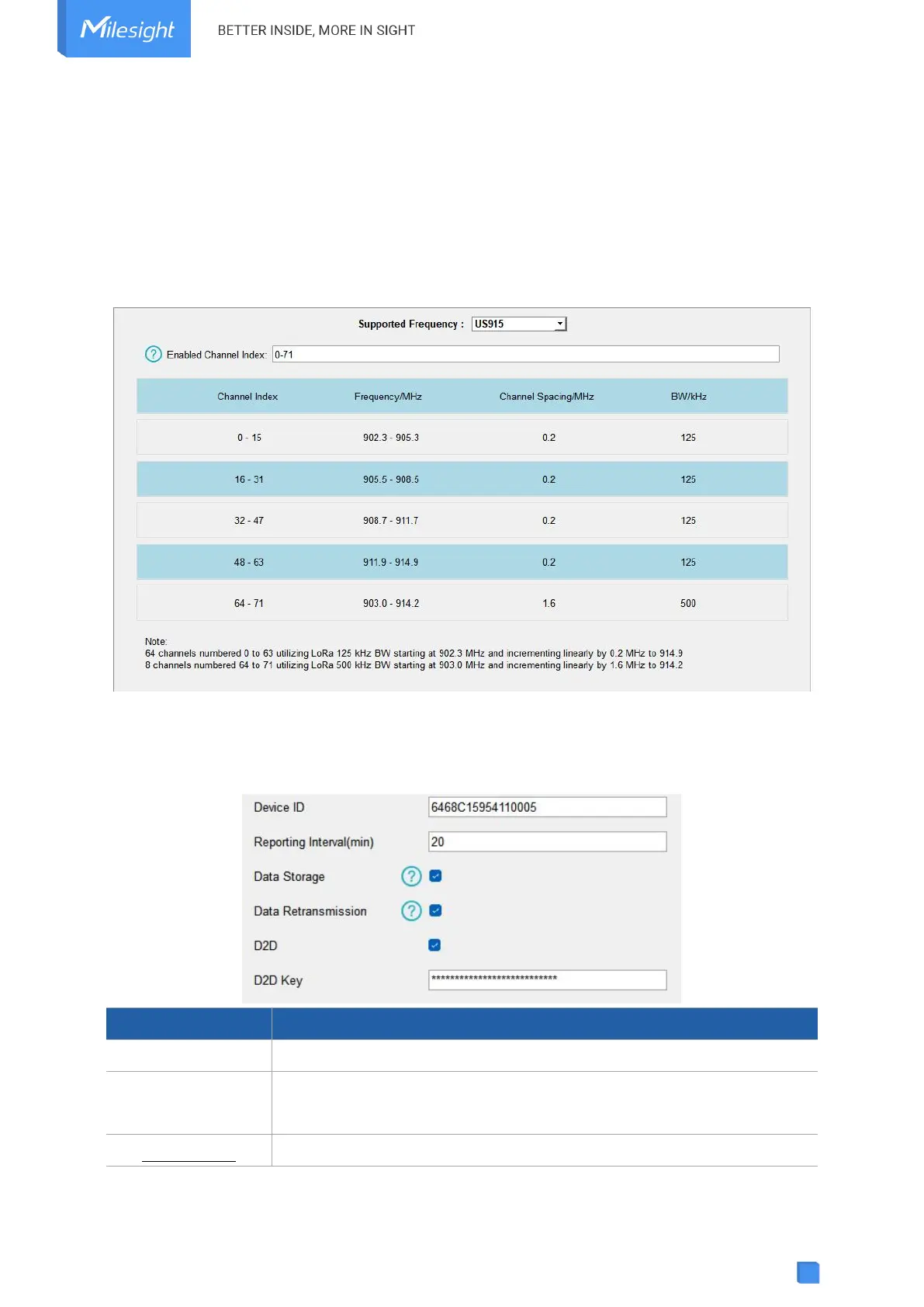Screen dimensions: 924x1307
Task: Click the Reporting Interval(min) label
Action: tap(313, 842)
